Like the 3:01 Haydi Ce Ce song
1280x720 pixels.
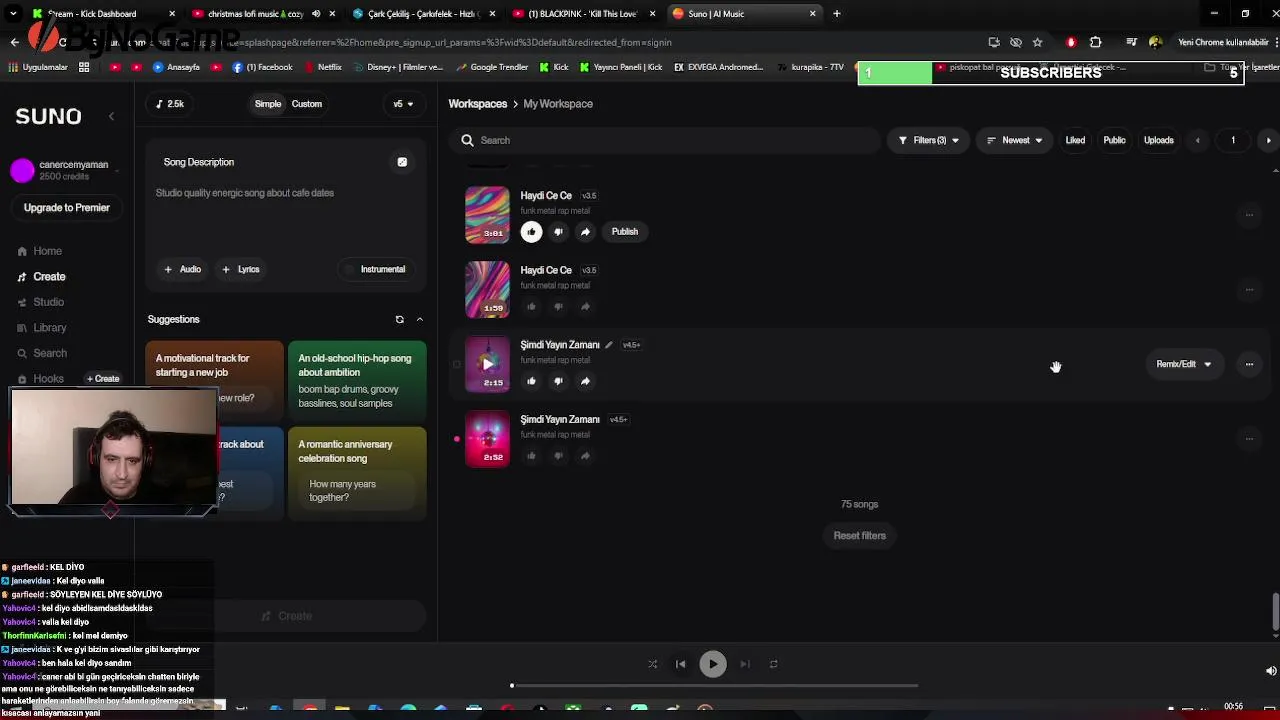[531, 232]
